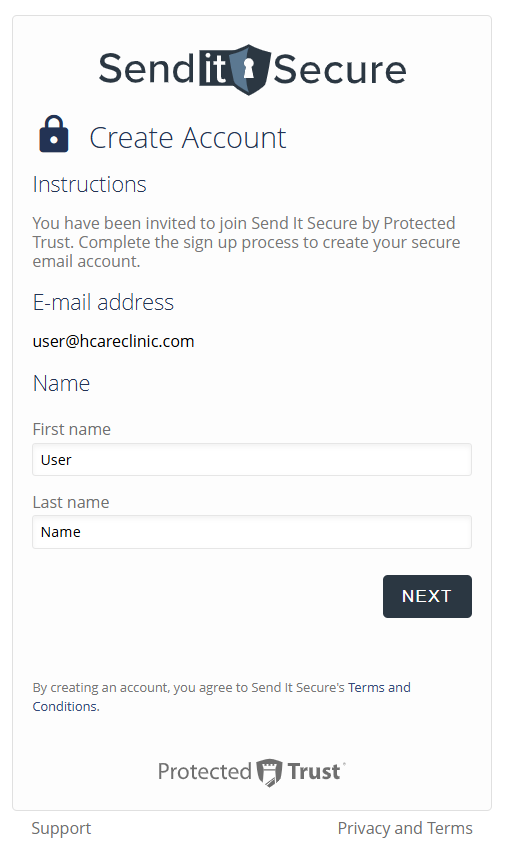Viewport: 507px width, 855px height.
Task: Click the padlock icon beside Create Account
Action: [x=54, y=134]
